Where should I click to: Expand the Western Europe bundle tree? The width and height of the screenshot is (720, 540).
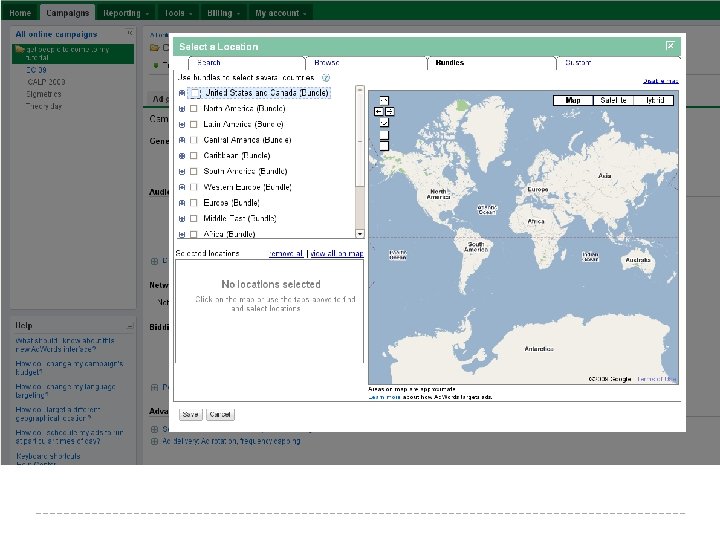(182, 187)
